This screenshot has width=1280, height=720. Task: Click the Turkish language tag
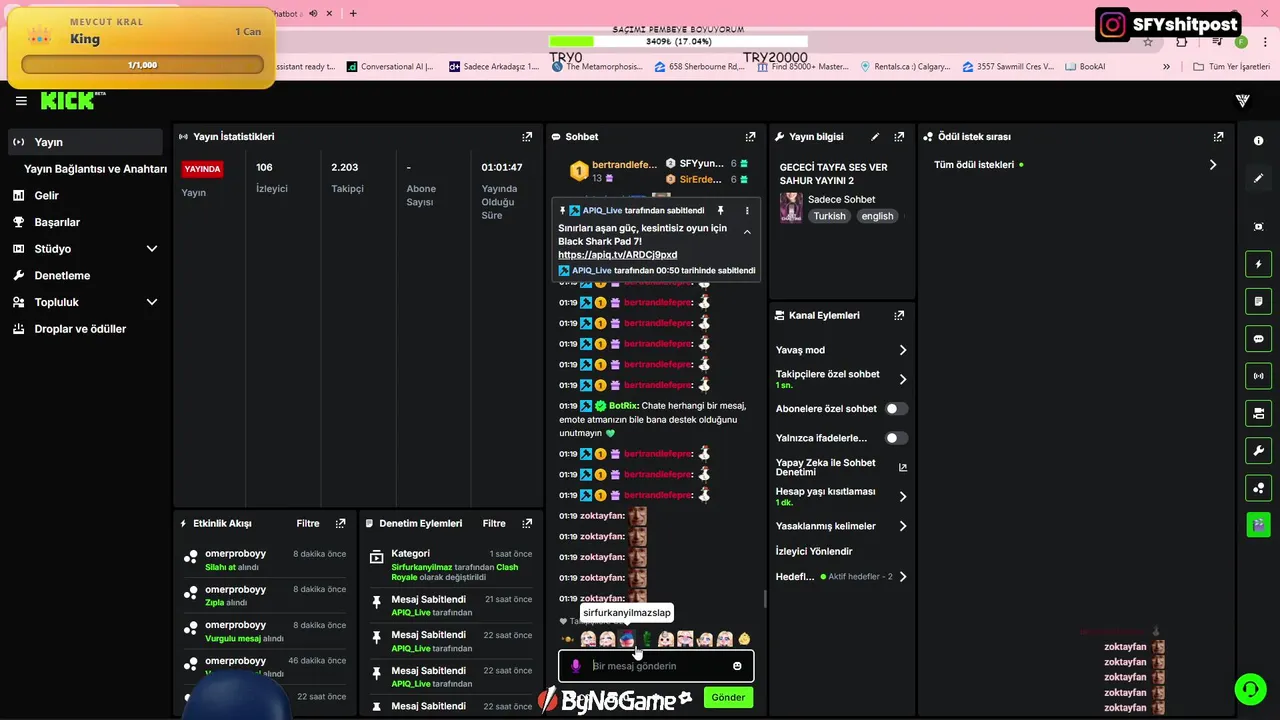[x=829, y=216]
